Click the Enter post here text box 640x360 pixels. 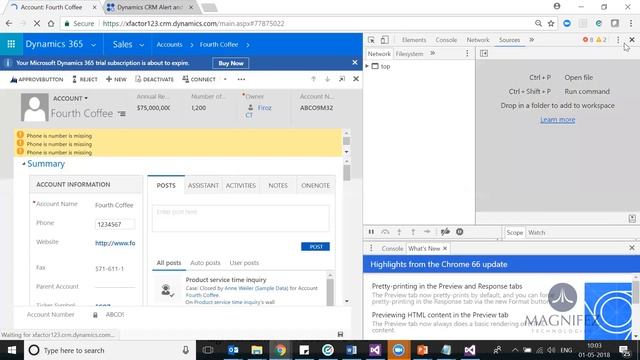click(x=240, y=218)
